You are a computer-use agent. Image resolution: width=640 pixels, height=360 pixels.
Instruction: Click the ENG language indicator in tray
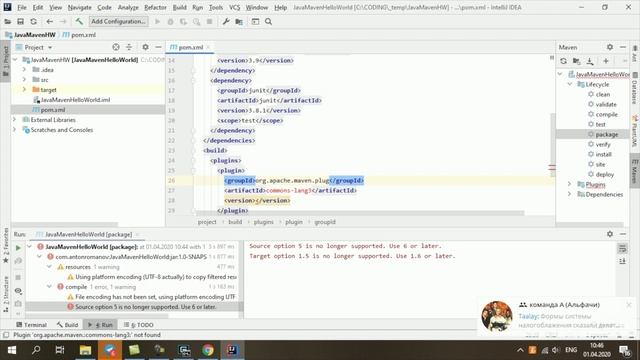click(571, 350)
